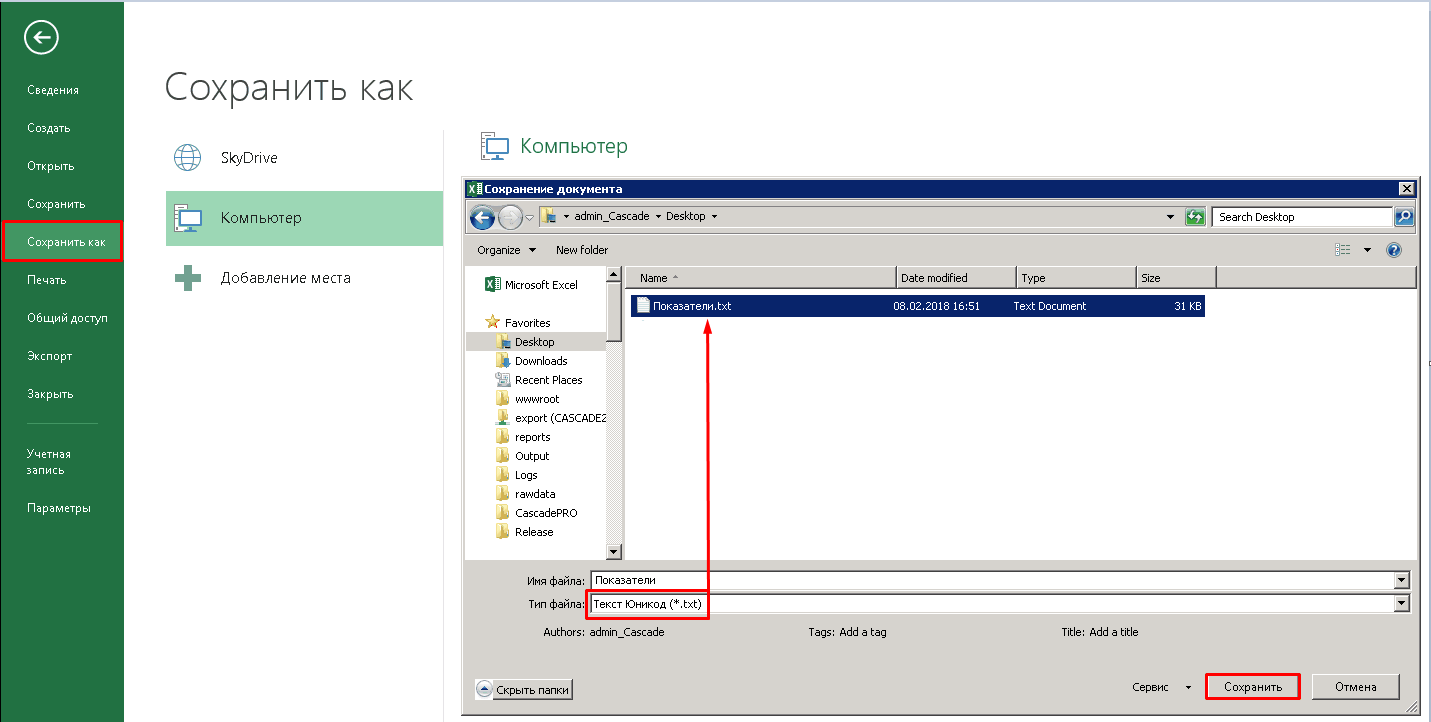Image resolution: width=1431 pixels, height=722 pixels.
Task: Select the reports folder
Action: pyautogui.click(x=523, y=437)
